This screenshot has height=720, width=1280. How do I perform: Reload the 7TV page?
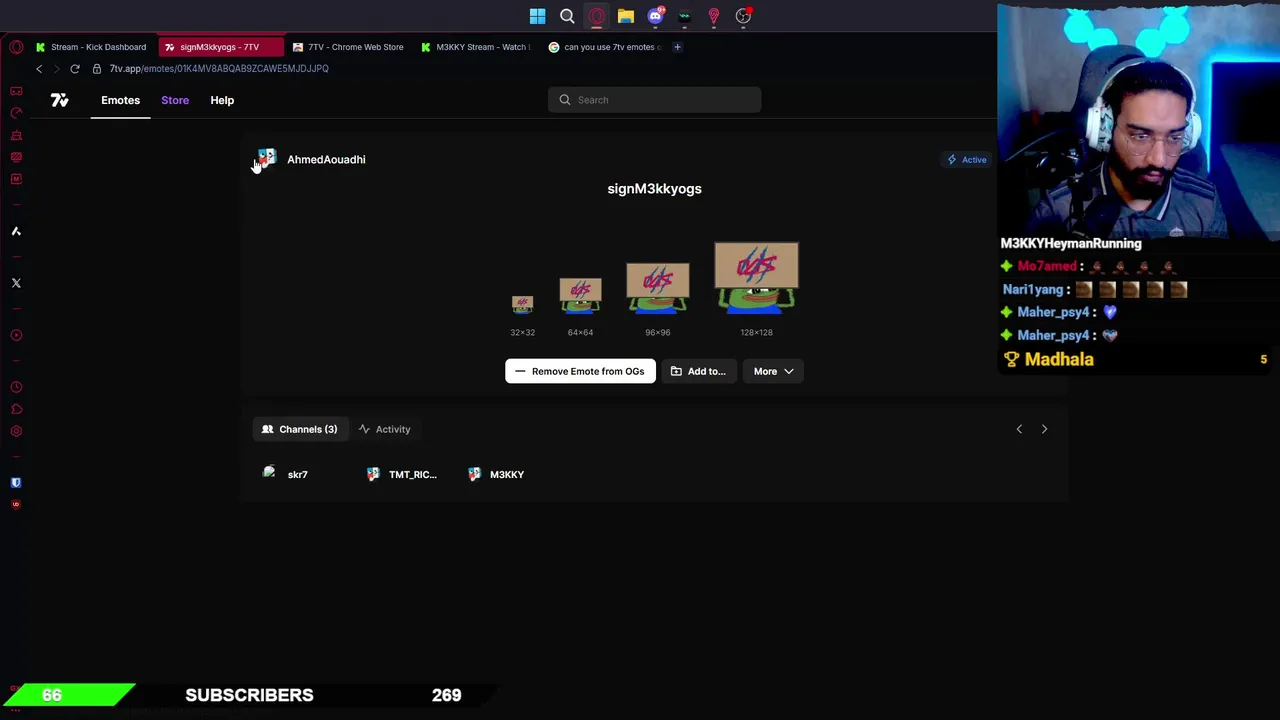tap(75, 69)
